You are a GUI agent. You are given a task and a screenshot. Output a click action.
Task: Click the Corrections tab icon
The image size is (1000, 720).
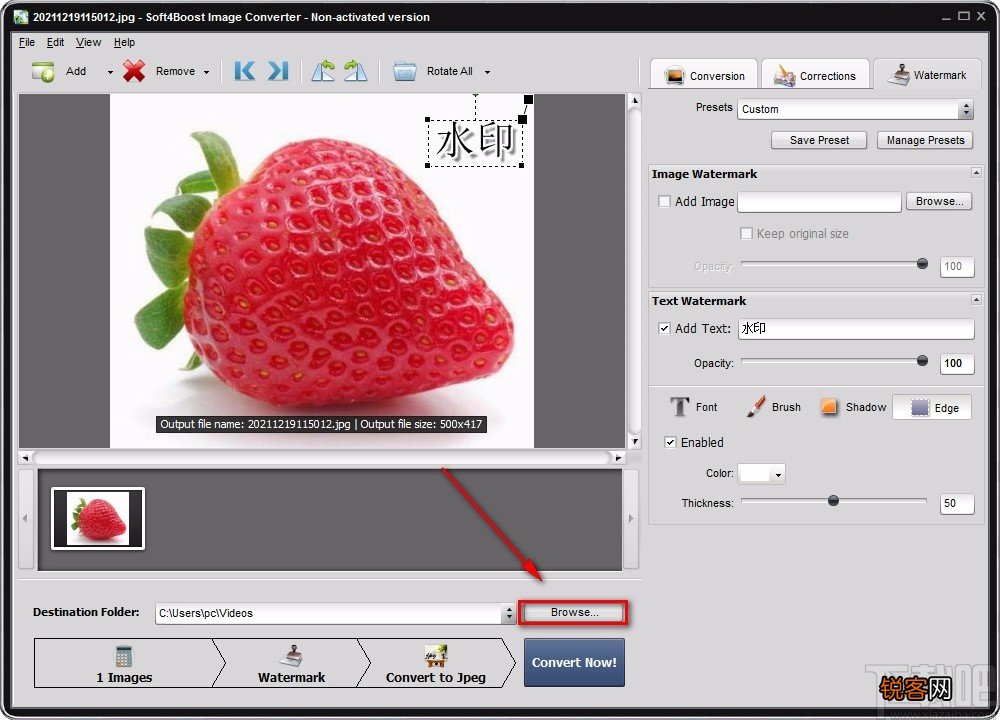[x=784, y=76]
